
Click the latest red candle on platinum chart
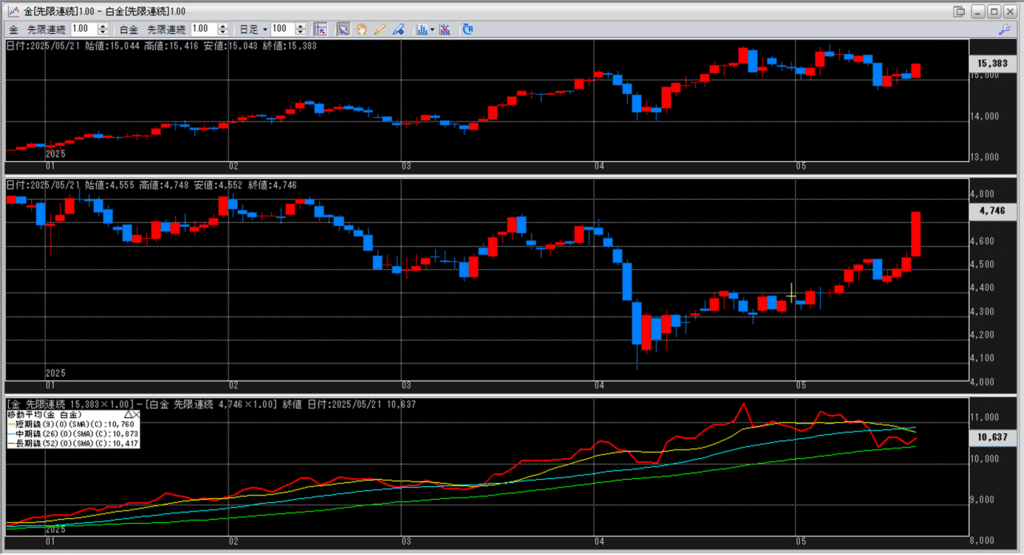pos(916,234)
